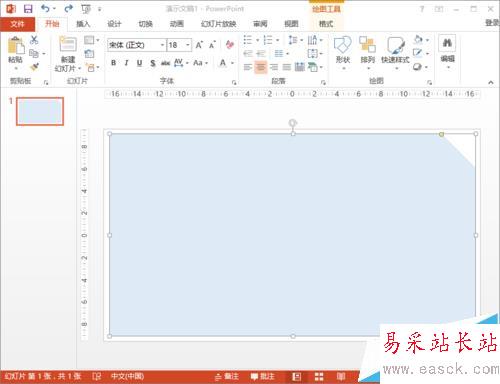Image resolution: width=500 pixels, height=384 pixels.
Task: Expand the bullet list options arrow
Action: click(x=257, y=40)
